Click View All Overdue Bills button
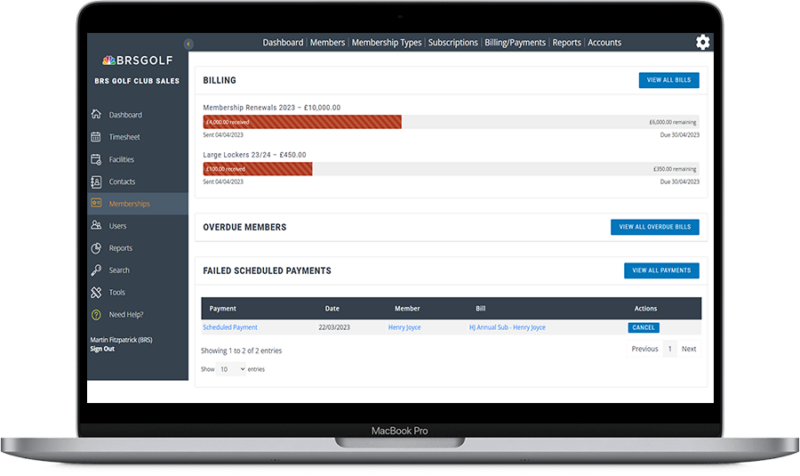The width and height of the screenshot is (800, 476). click(x=654, y=227)
